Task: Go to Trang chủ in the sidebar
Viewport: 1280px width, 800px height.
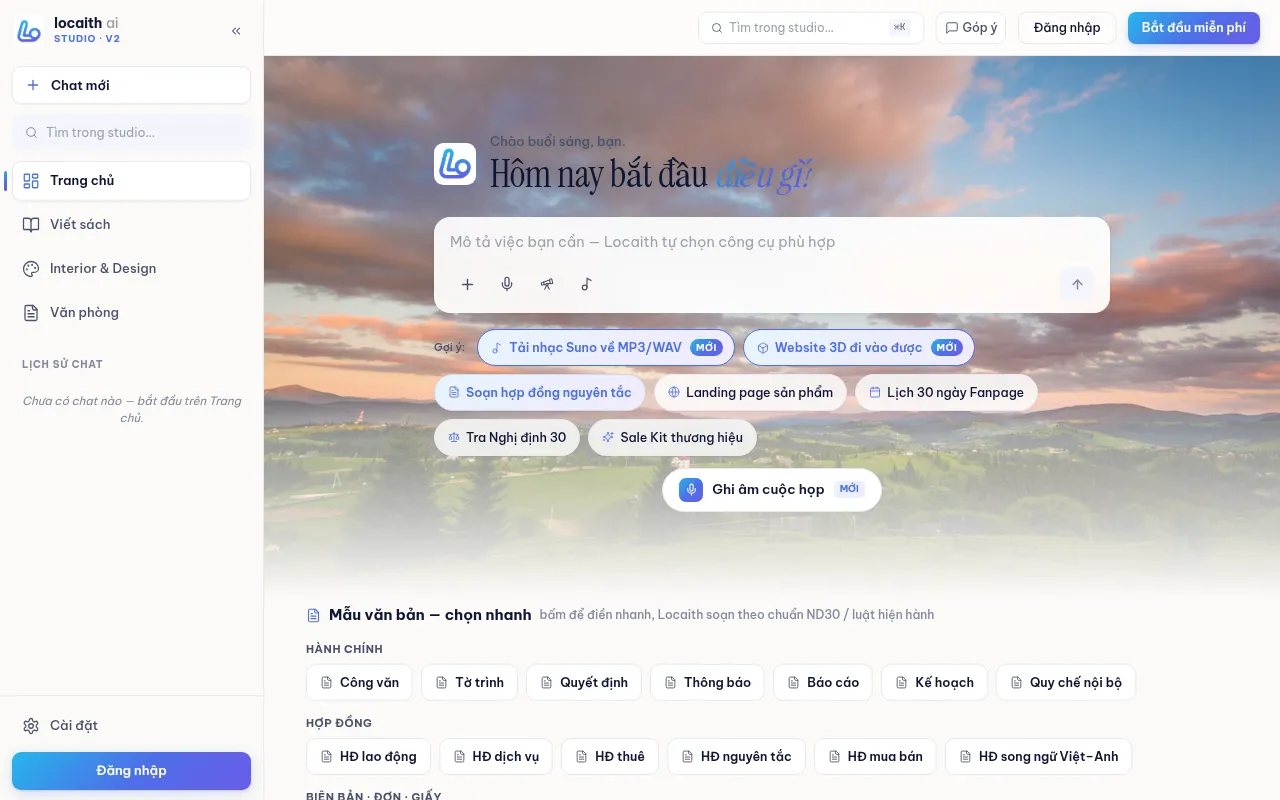Action: pos(131,181)
